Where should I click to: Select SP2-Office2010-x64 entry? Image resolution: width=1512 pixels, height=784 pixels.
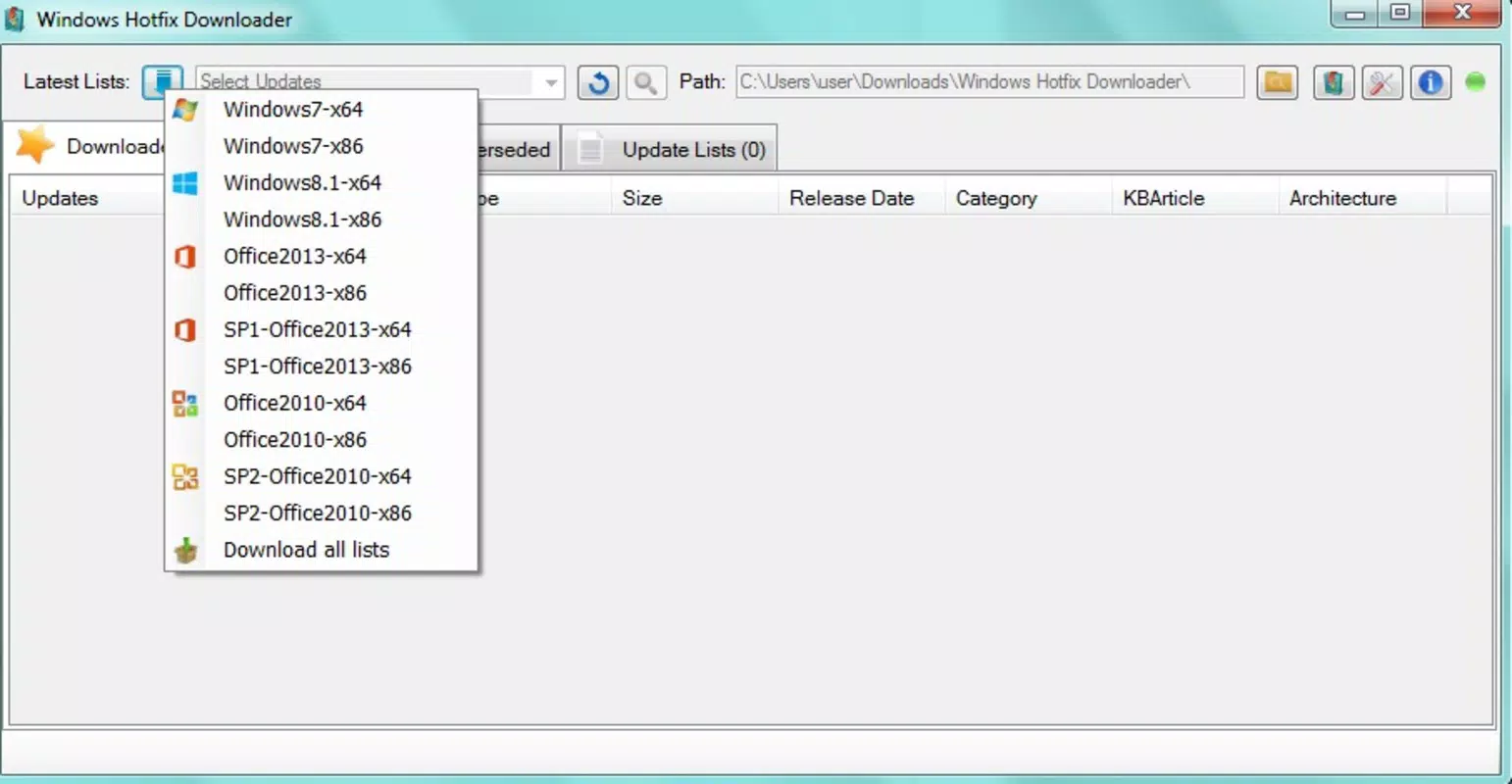[322, 476]
